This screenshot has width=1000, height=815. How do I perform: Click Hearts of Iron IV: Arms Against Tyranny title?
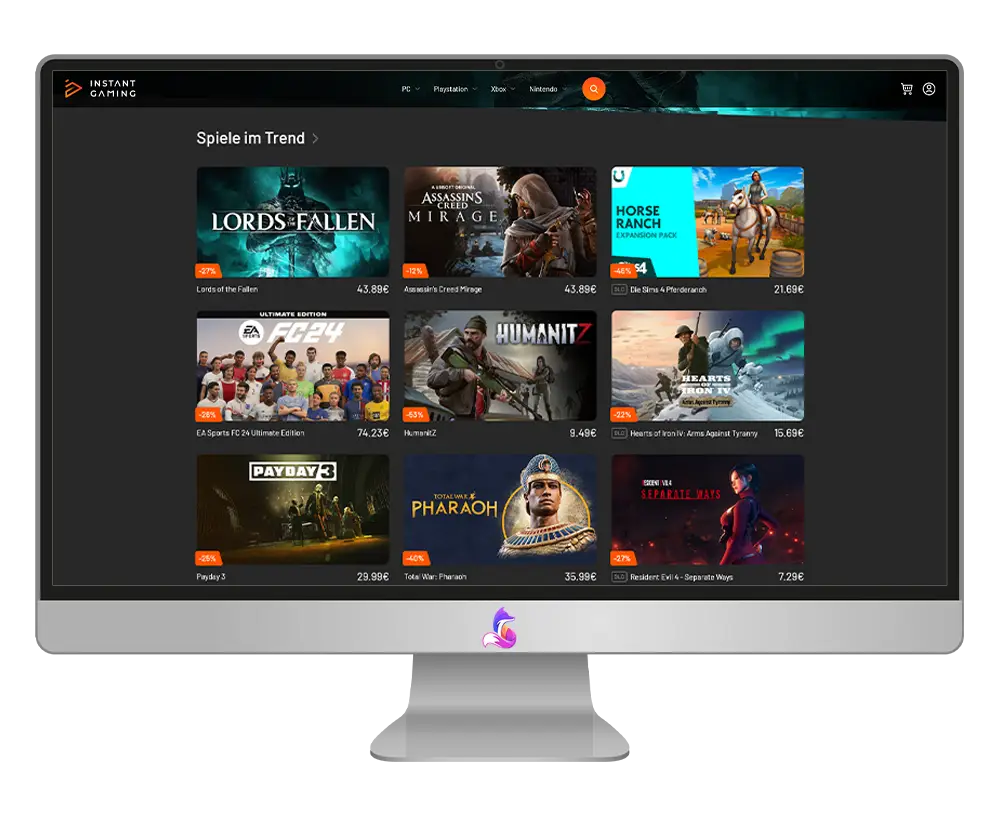click(693, 434)
